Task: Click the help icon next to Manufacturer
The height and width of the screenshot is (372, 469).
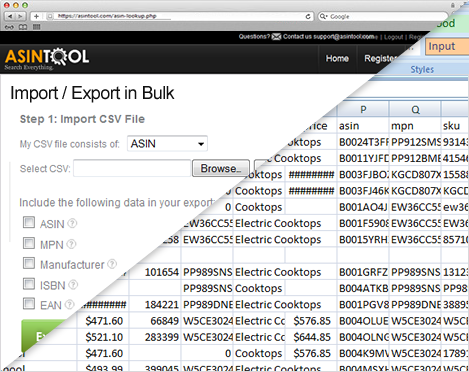Action: [x=112, y=264]
